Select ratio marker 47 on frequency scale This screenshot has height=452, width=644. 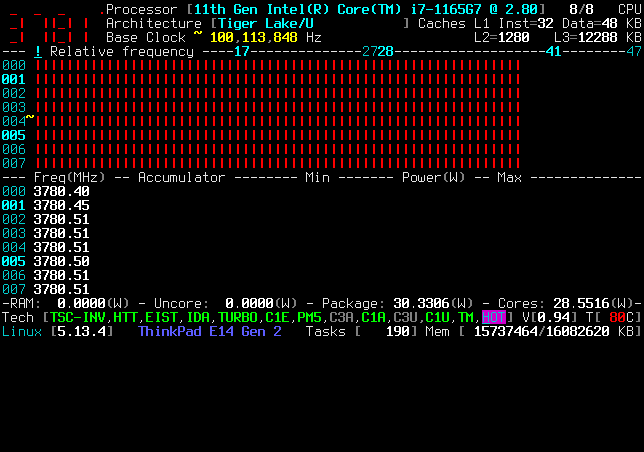click(633, 52)
